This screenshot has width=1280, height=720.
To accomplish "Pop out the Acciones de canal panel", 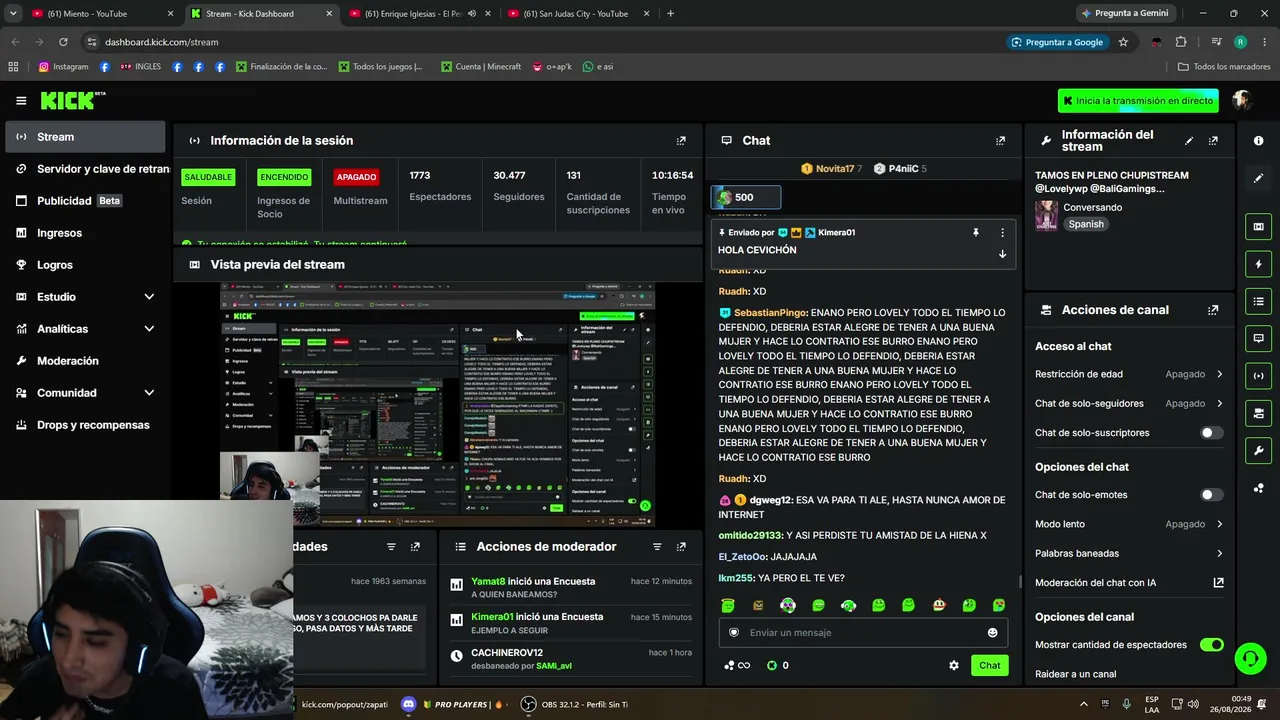I will tap(1213, 310).
